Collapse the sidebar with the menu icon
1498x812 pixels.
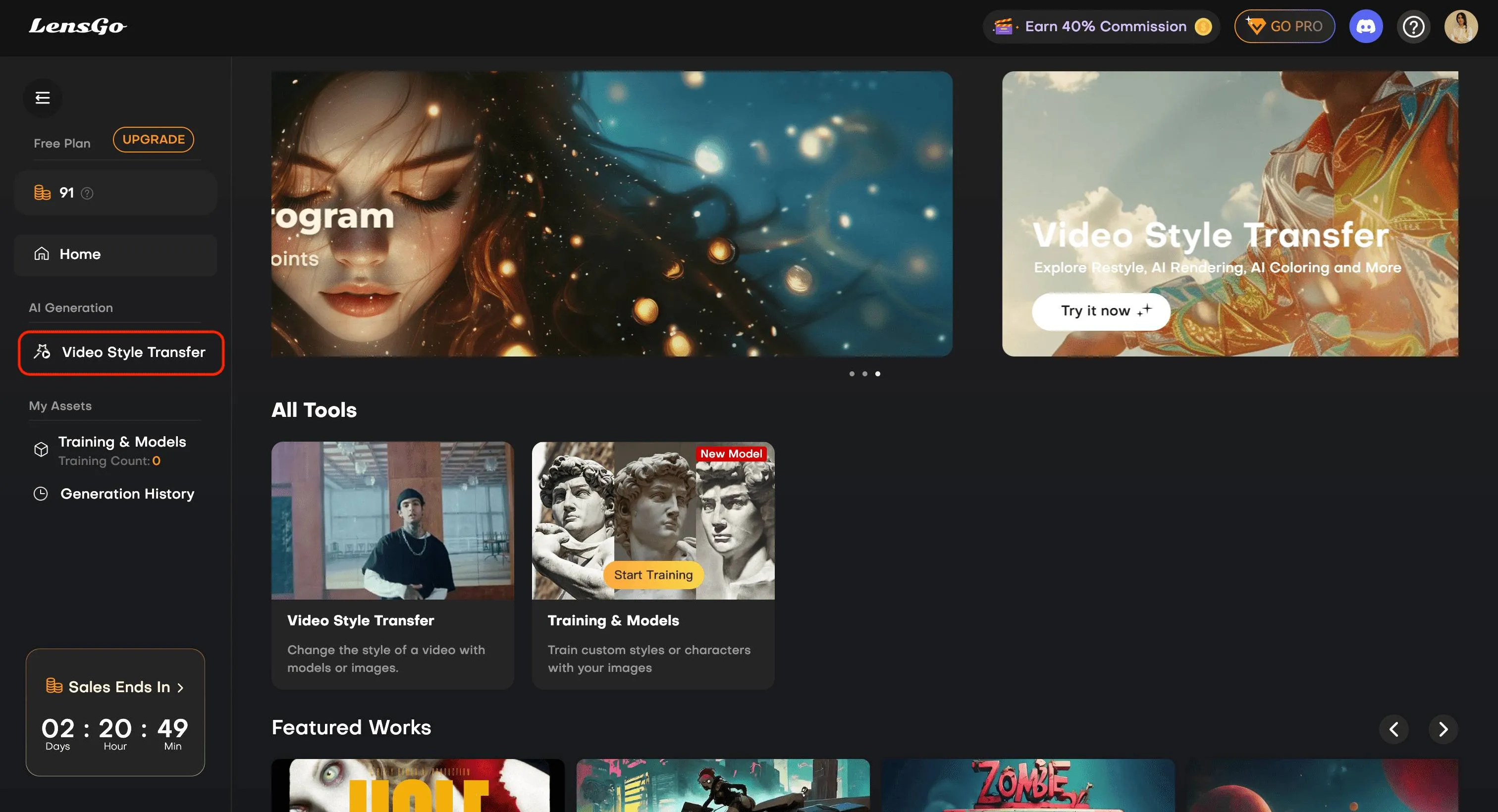43,98
